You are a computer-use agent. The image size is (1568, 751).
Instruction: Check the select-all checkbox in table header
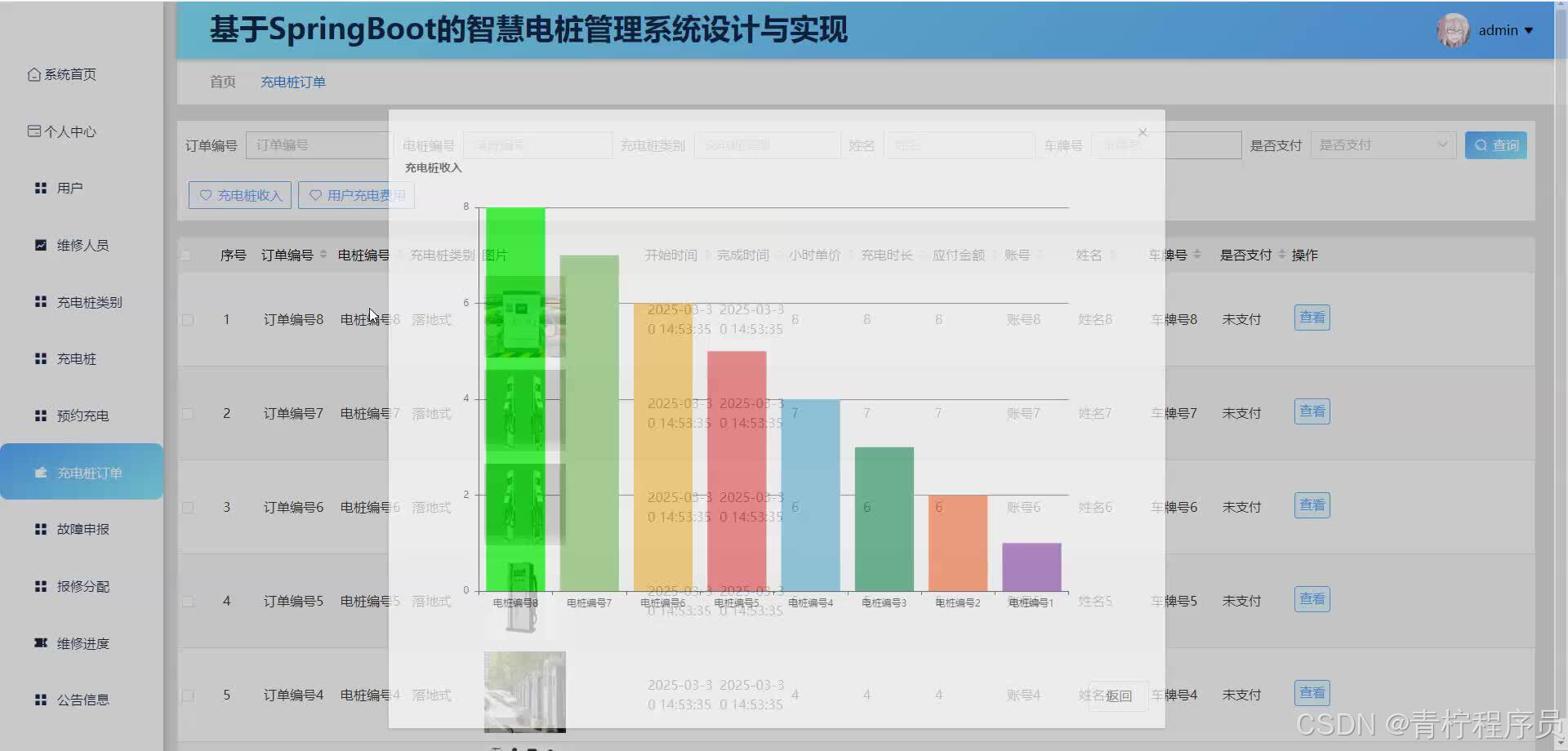pos(186,254)
